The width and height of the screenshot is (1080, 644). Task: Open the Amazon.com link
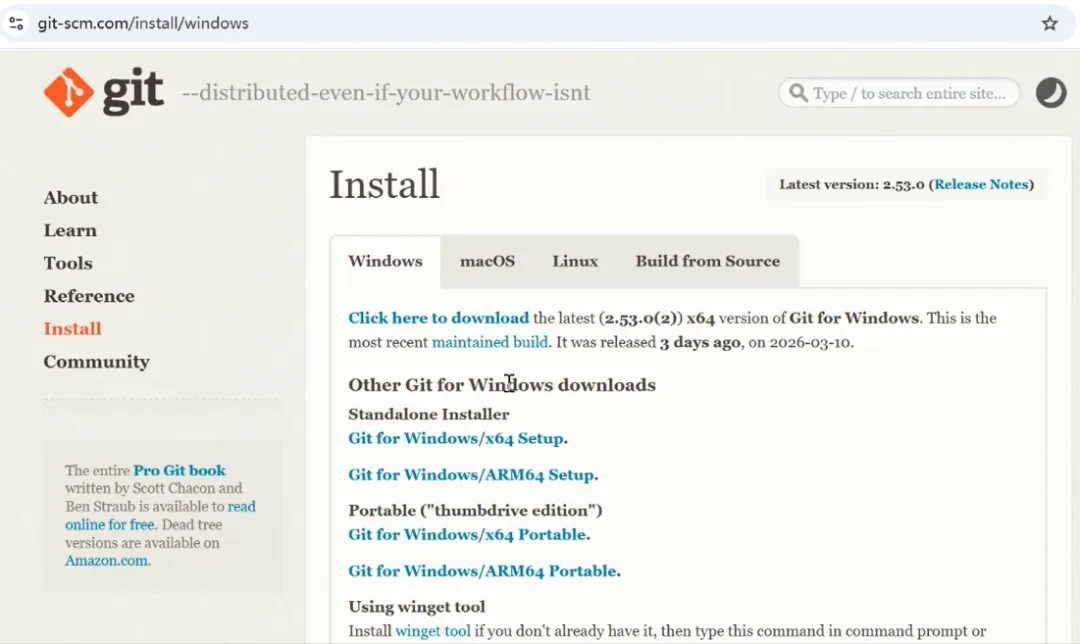click(x=107, y=561)
